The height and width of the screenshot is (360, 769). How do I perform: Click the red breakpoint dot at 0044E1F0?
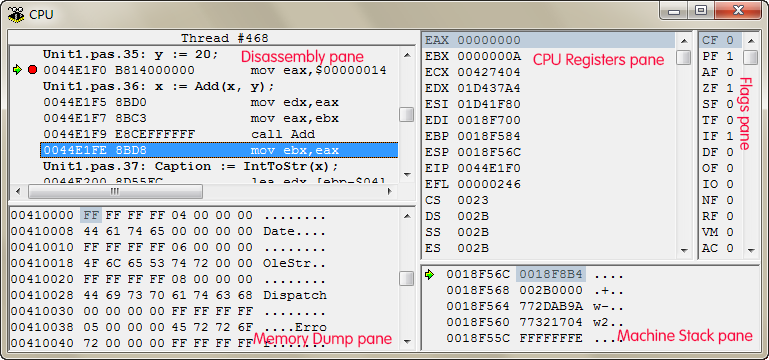(x=32, y=70)
